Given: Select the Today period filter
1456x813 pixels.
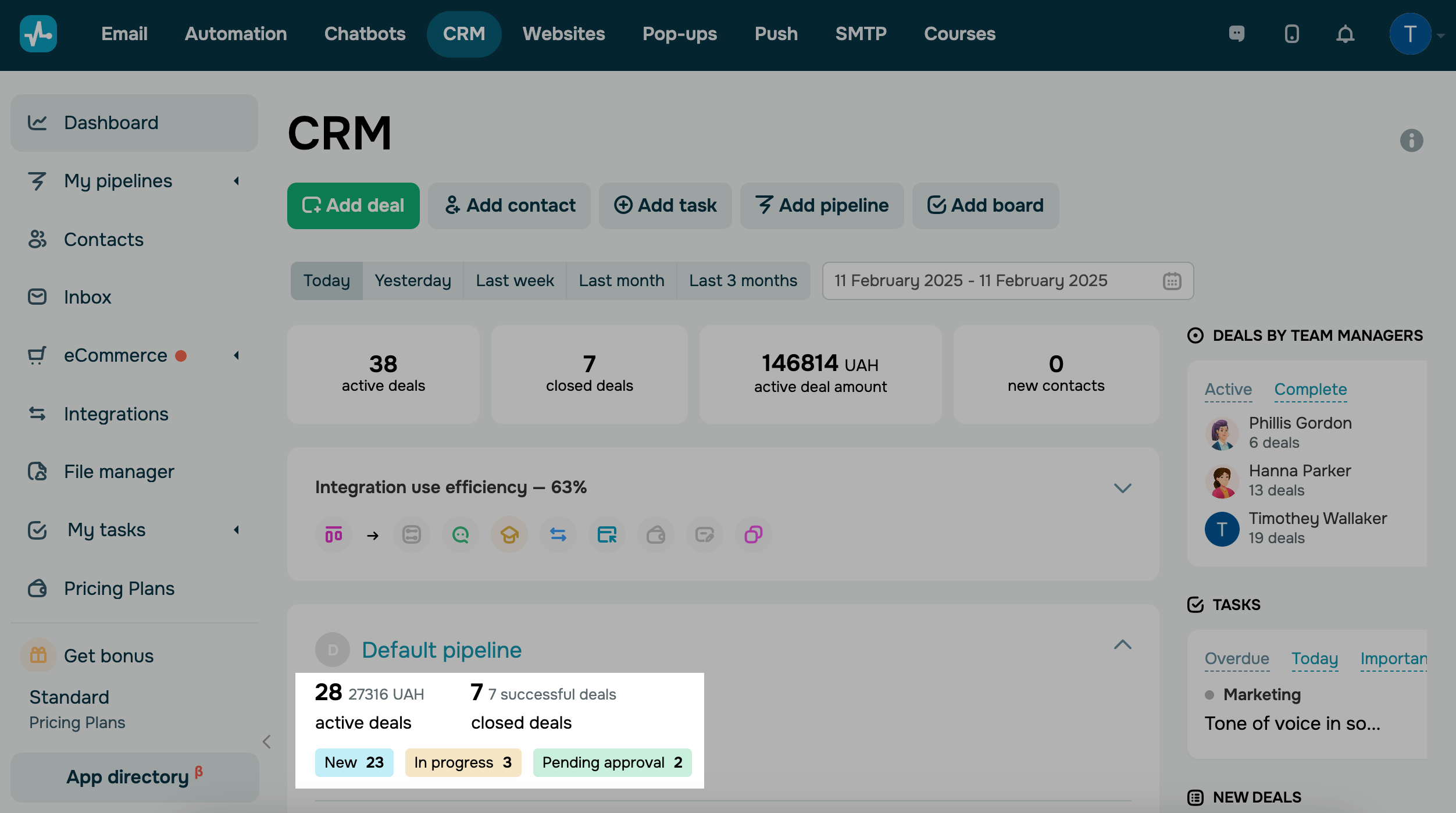Looking at the screenshot, I should [x=327, y=281].
